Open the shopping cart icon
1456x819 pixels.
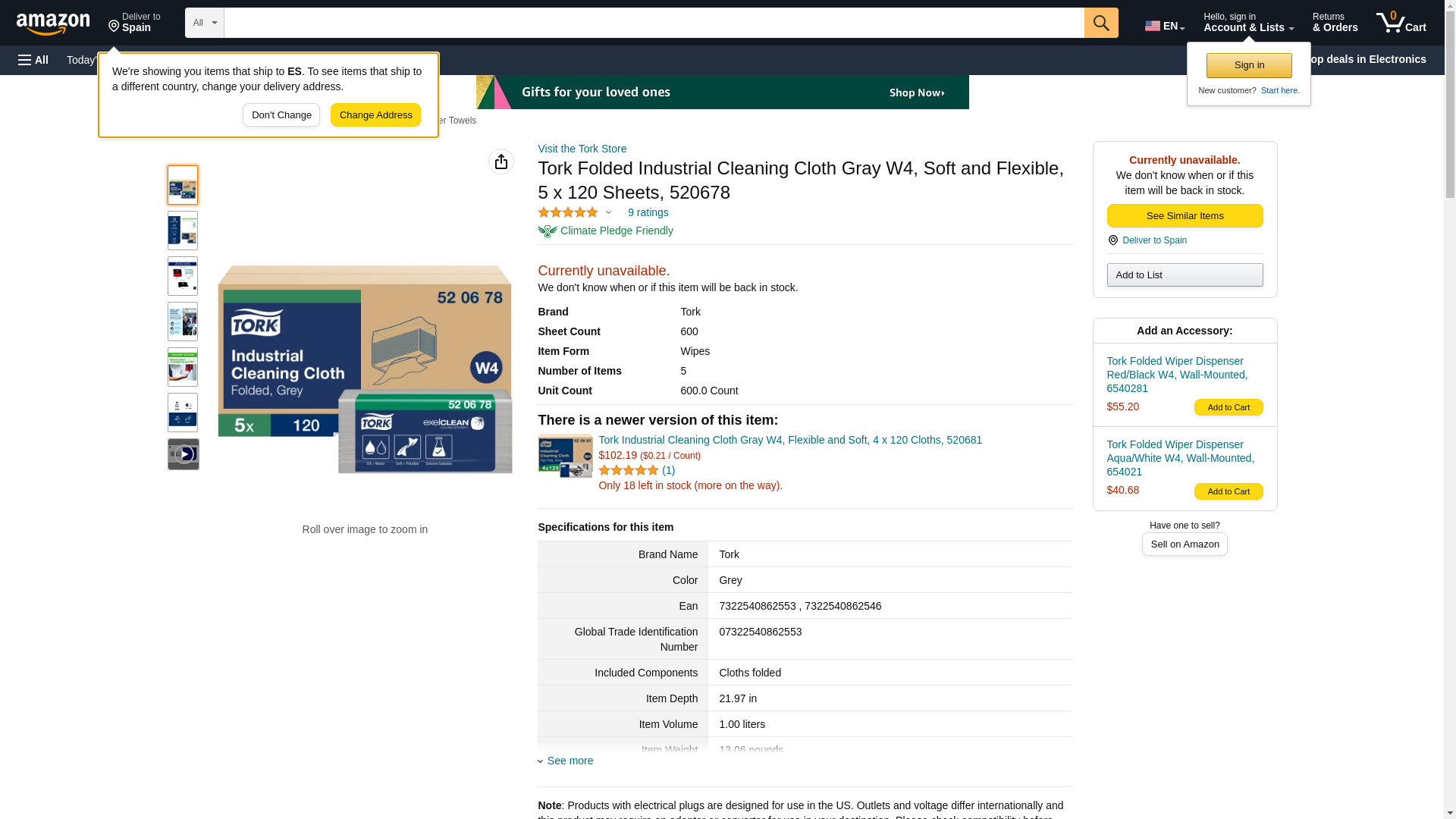[x=1401, y=23]
